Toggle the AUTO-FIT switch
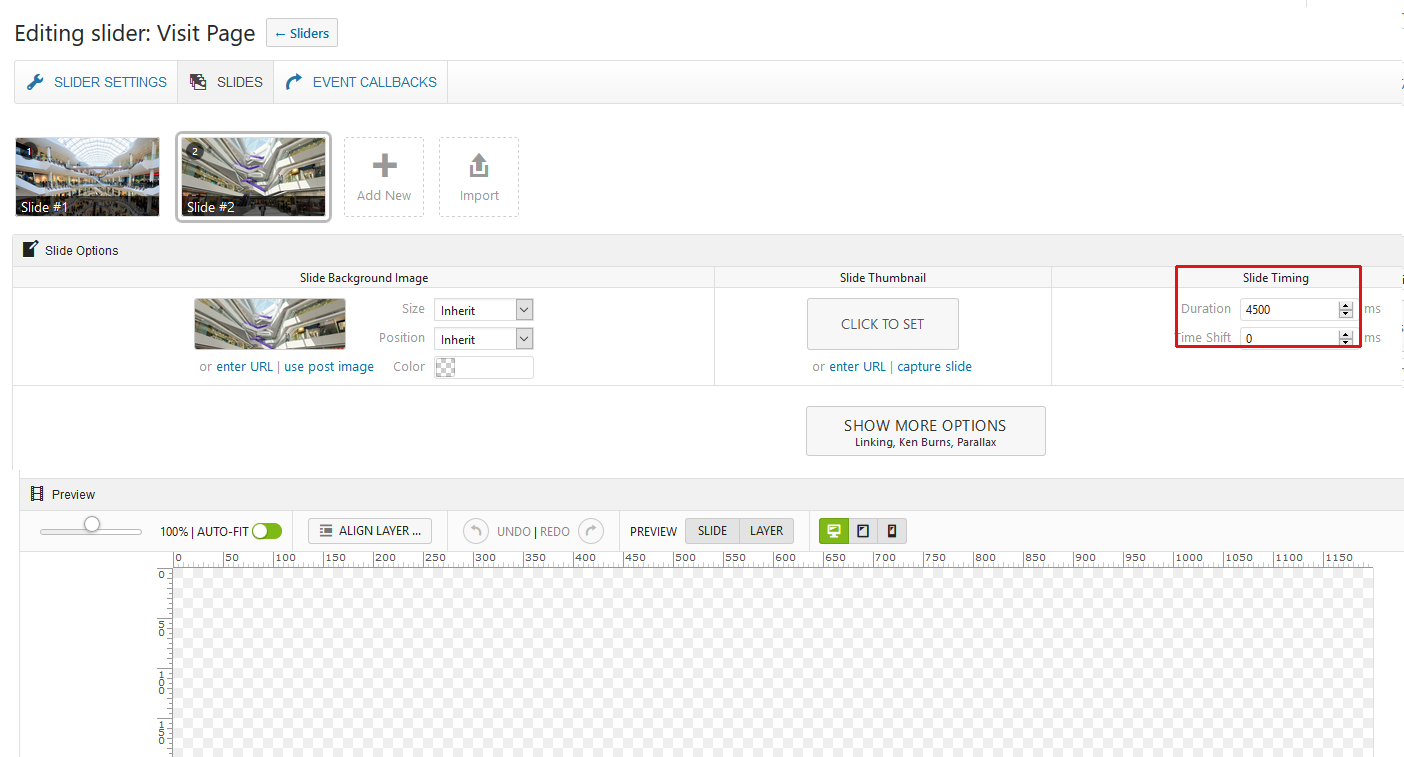The image size is (1404, 757). pyautogui.click(x=267, y=531)
